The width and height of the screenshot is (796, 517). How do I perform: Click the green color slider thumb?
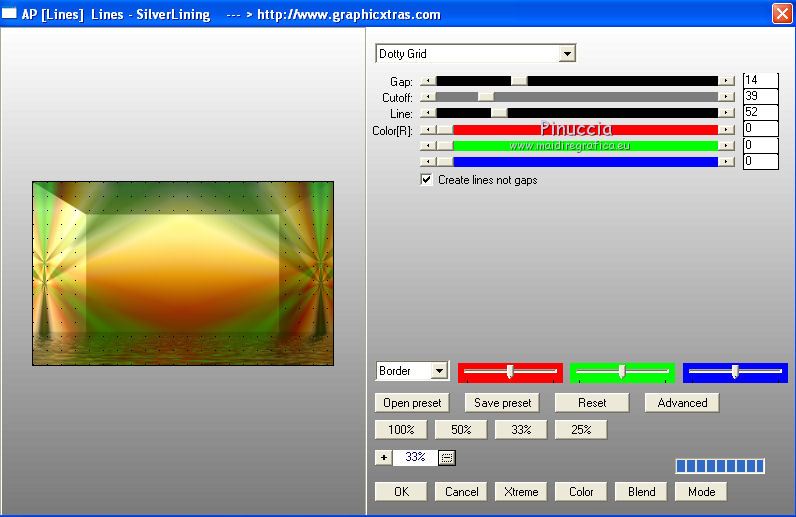[x=445, y=146]
